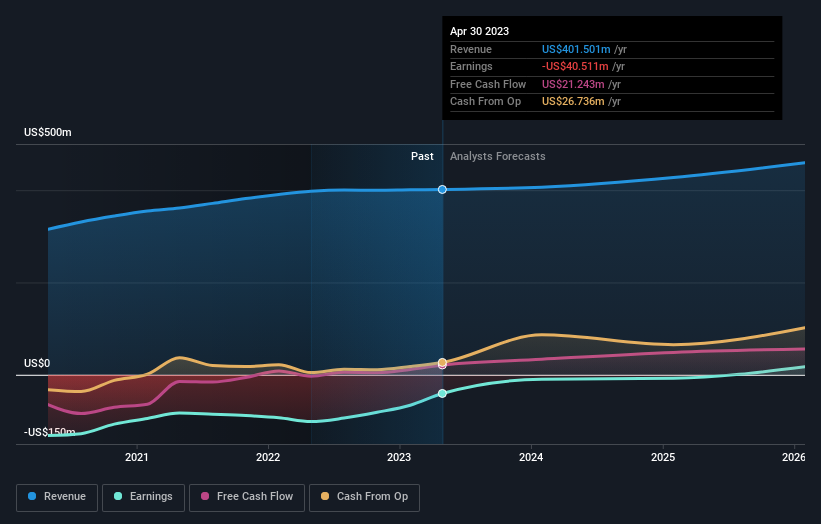Toggle the Free Cash Flow legend button
The width and height of the screenshot is (821, 524).
[x=247, y=497]
